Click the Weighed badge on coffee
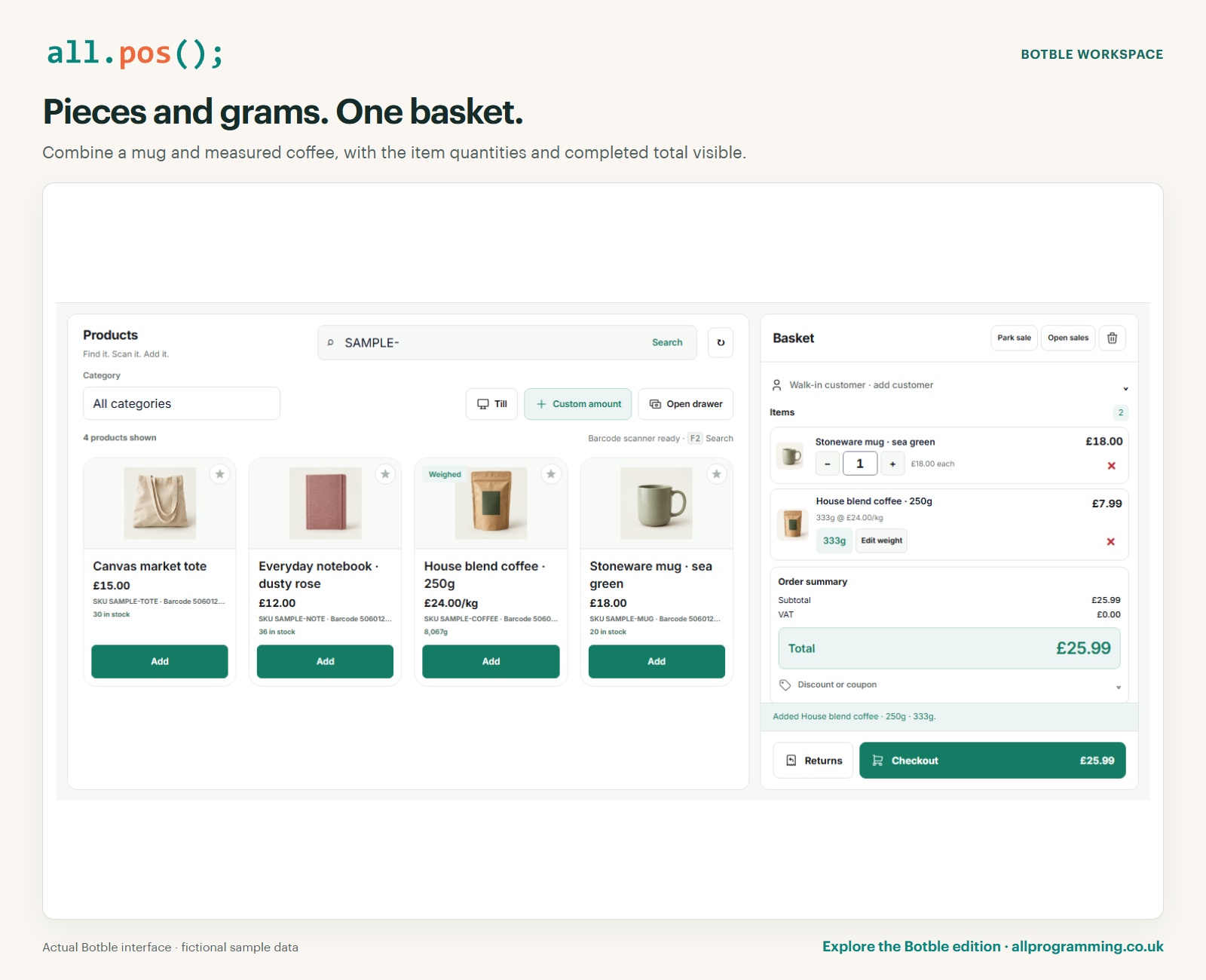1206x980 pixels. 445,474
